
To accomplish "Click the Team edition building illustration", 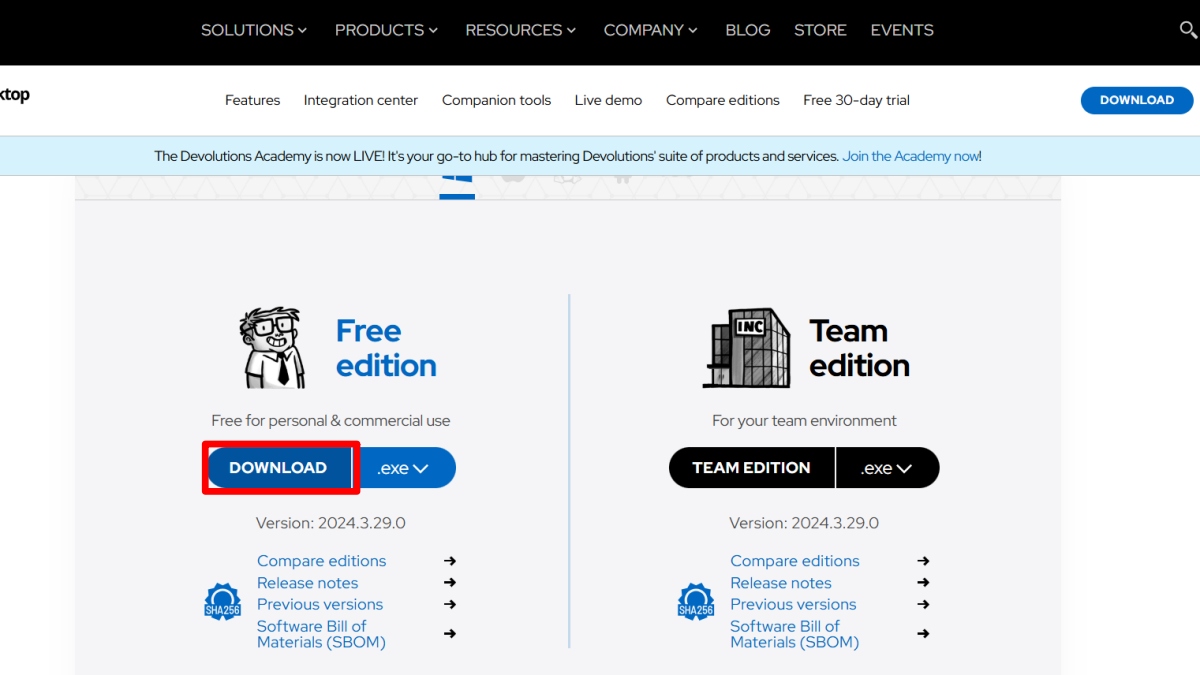I will (x=746, y=348).
